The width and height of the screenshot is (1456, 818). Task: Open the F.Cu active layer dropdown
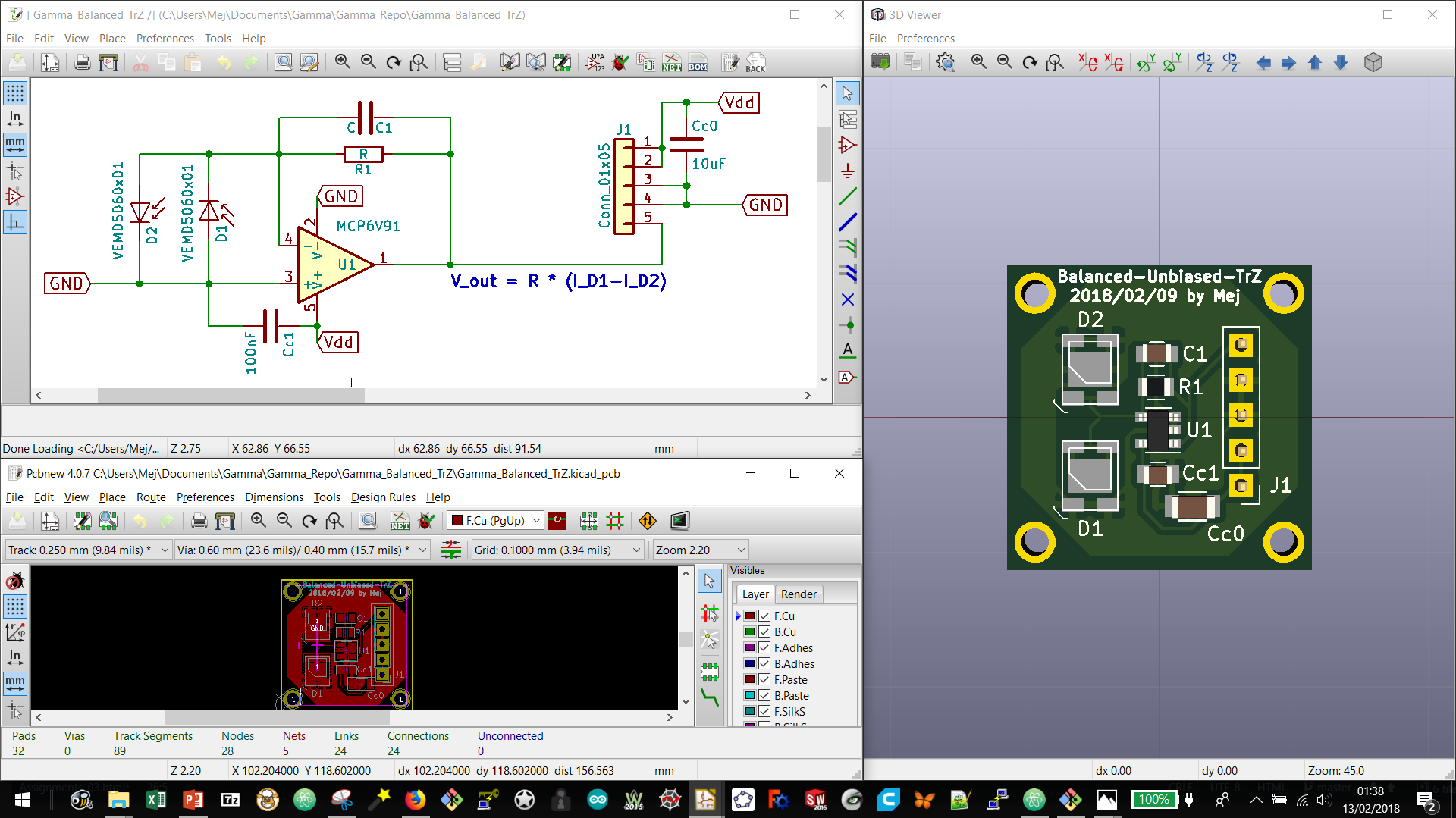495,521
